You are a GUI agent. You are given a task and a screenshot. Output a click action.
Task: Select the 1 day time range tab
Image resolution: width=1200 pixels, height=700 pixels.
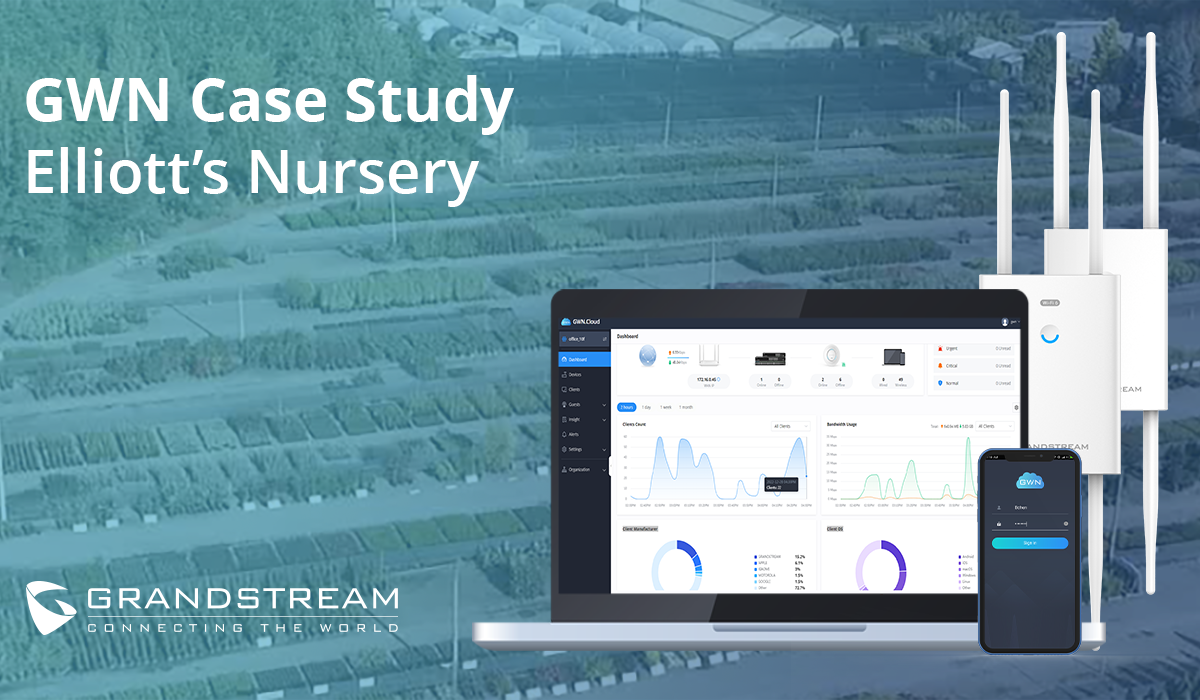point(646,407)
